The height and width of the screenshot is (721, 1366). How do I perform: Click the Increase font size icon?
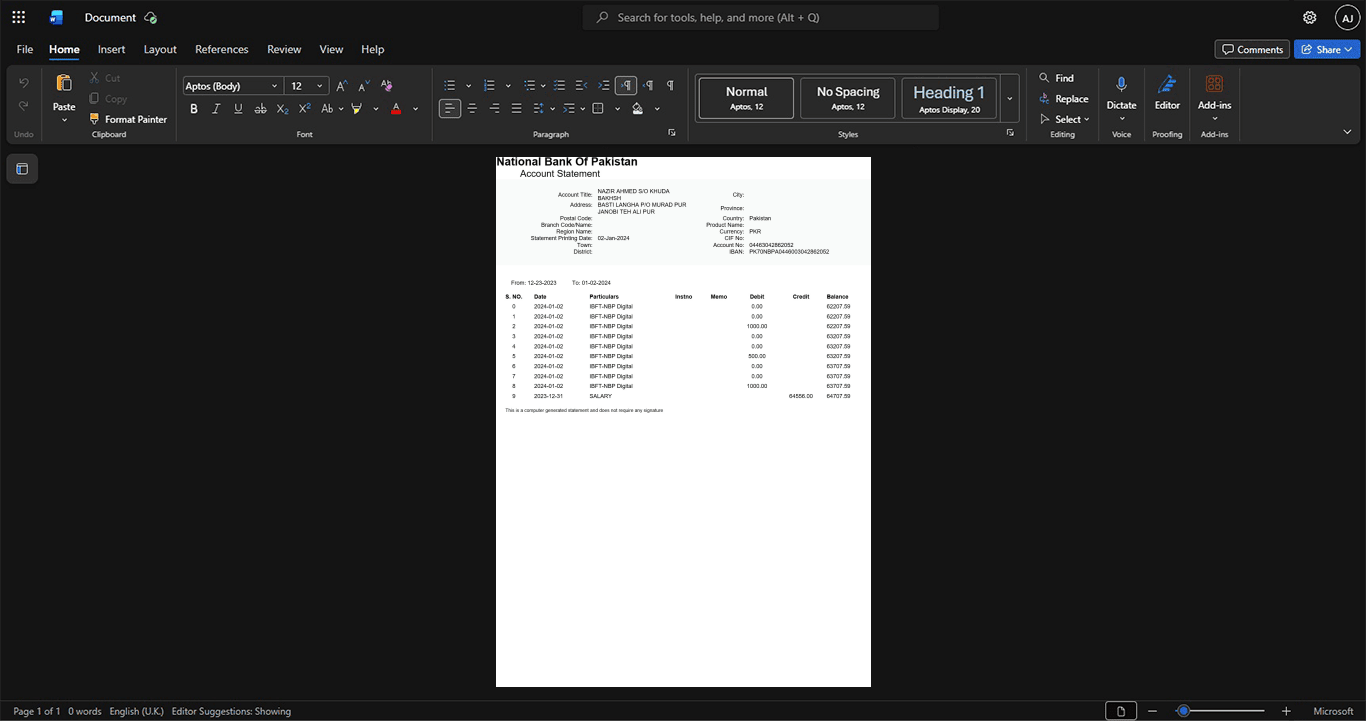(x=342, y=86)
